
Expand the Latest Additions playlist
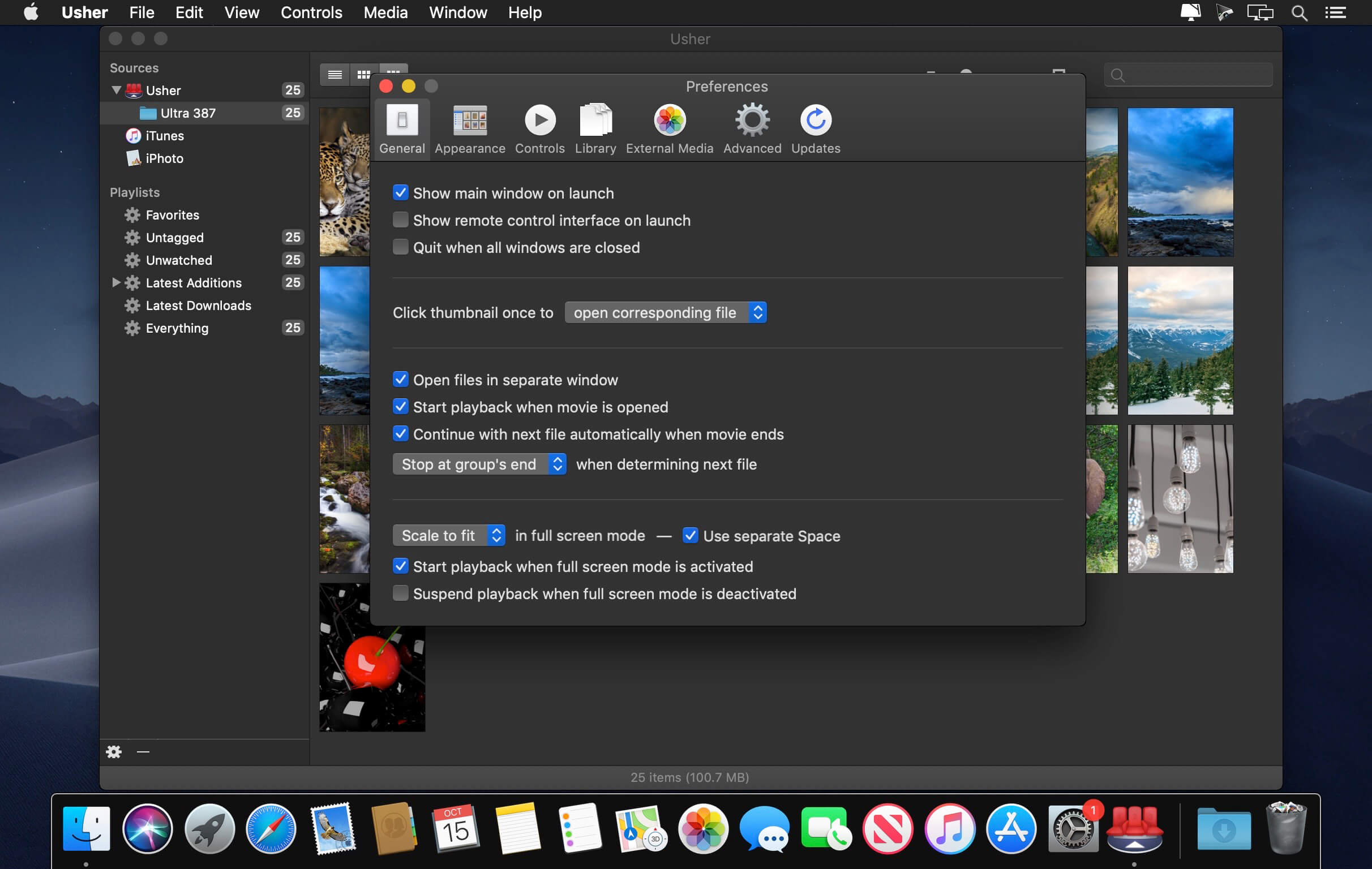click(115, 282)
